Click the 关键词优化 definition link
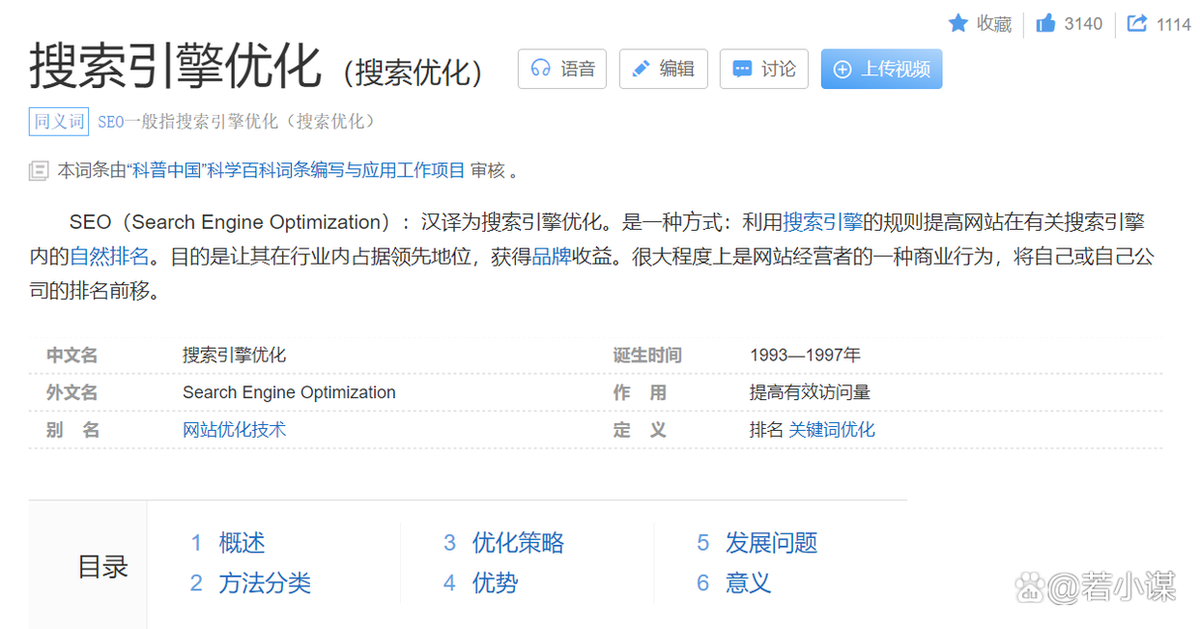The width and height of the screenshot is (1200, 629). pyautogui.click(x=831, y=430)
